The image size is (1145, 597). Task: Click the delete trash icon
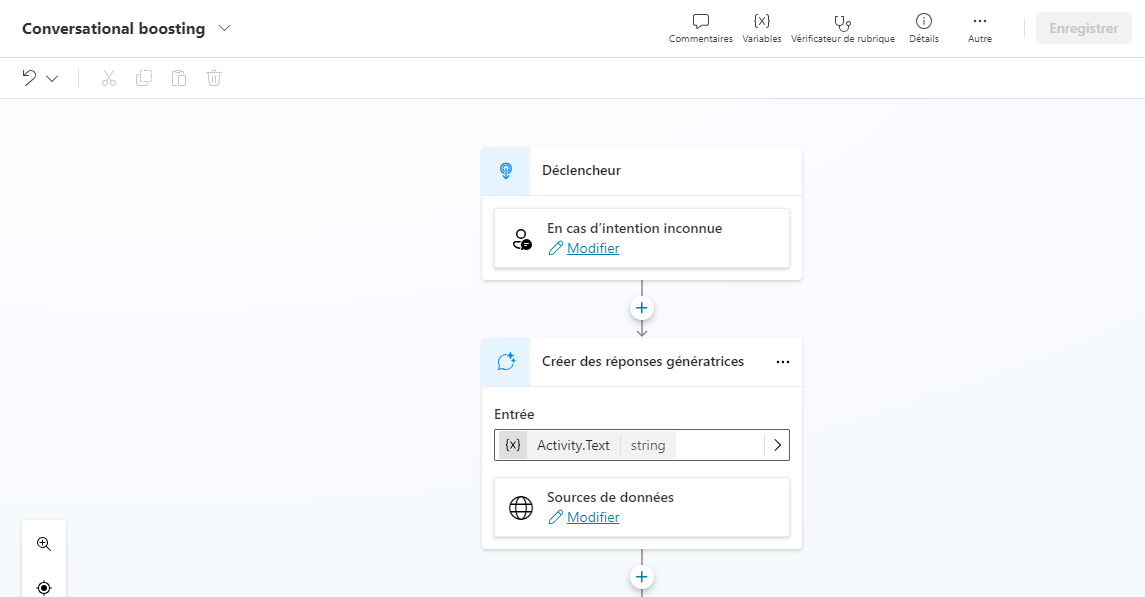tap(214, 78)
